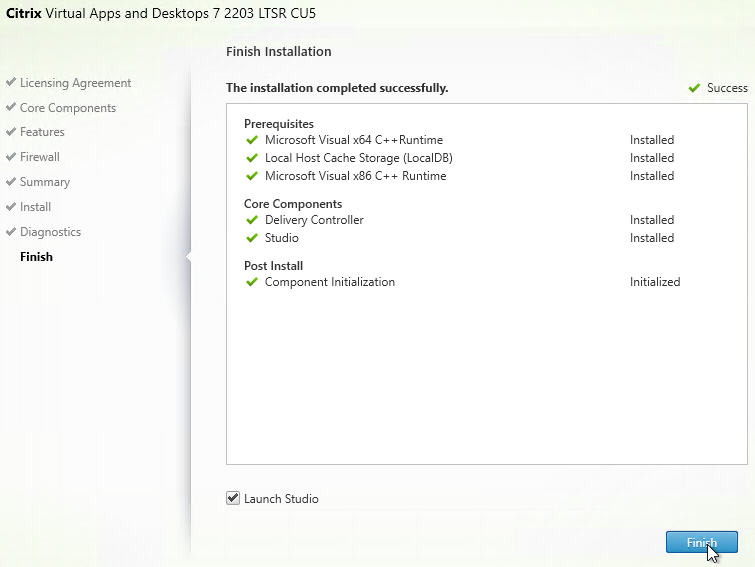Select the Install step
This screenshot has width=755, height=567.
pyautogui.click(x=35, y=207)
